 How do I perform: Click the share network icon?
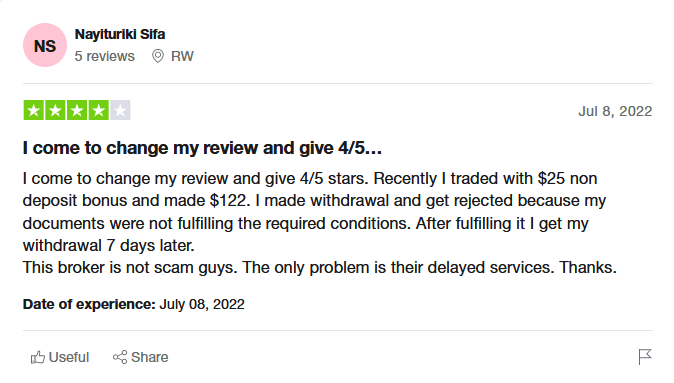point(120,357)
